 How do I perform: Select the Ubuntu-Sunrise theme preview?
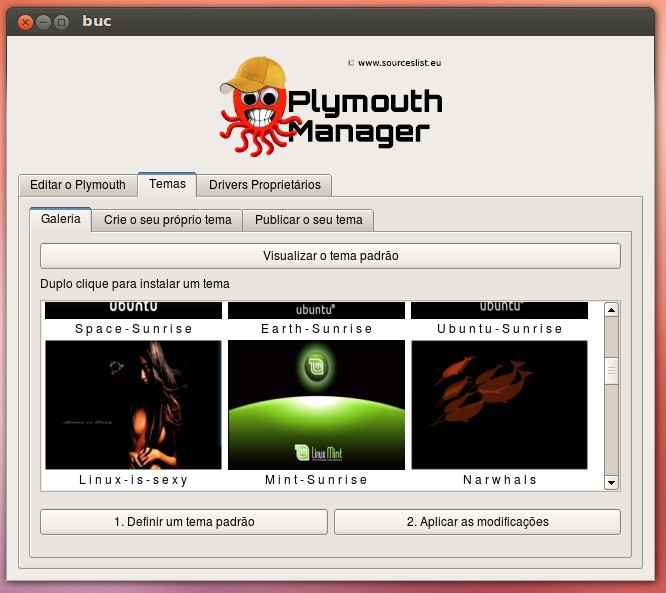click(x=500, y=310)
